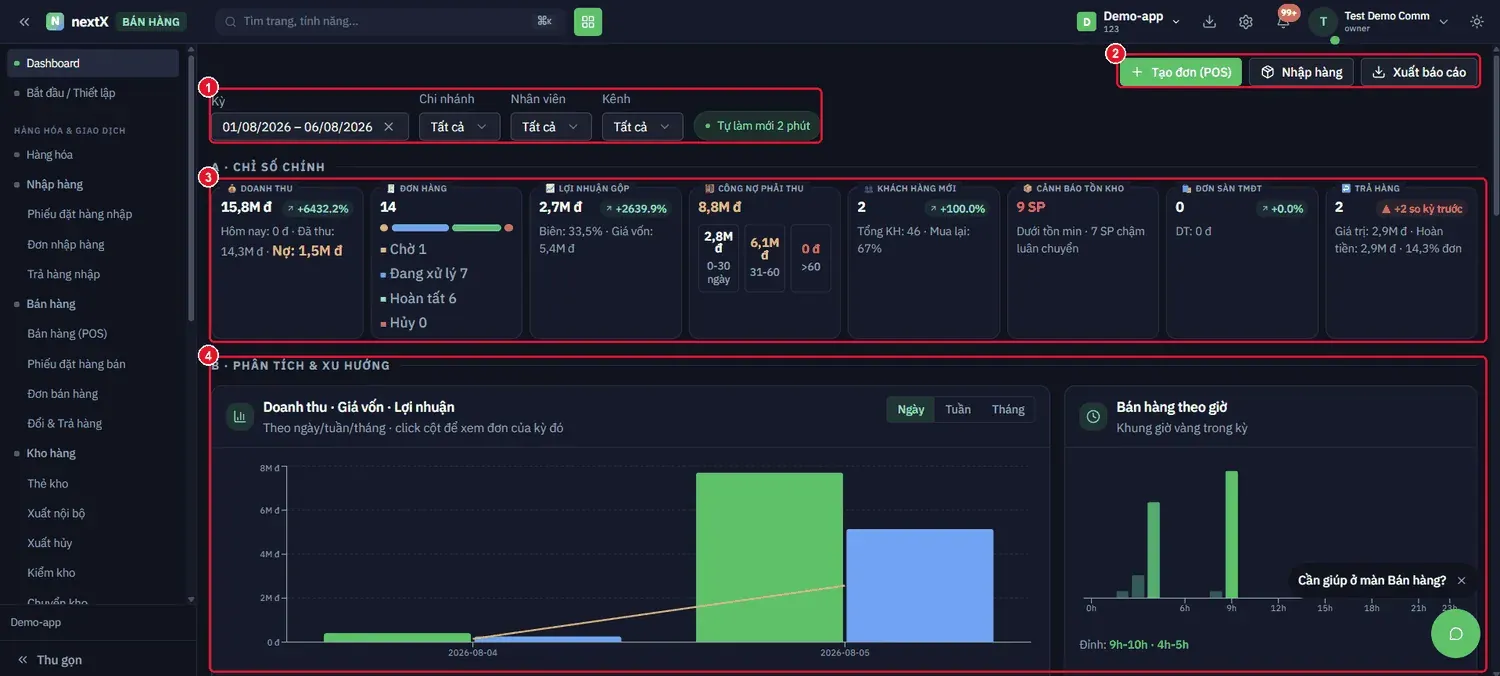Open the Nhân viên dropdown
This screenshot has height=676, width=1500.
(551, 127)
